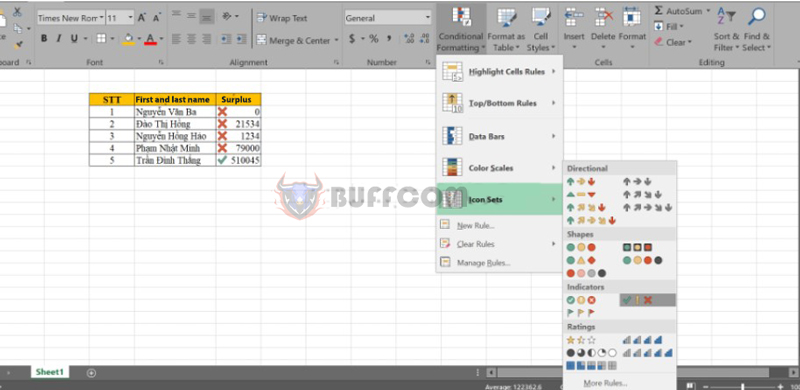Pick the 3 Stars ratings icon set
This screenshot has width=800, height=390.
pos(581,340)
